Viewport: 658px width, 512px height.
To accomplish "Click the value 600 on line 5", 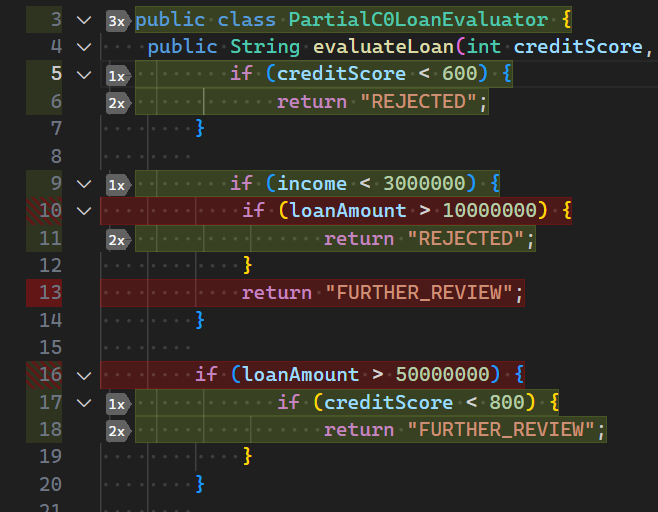I will (460, 74).
